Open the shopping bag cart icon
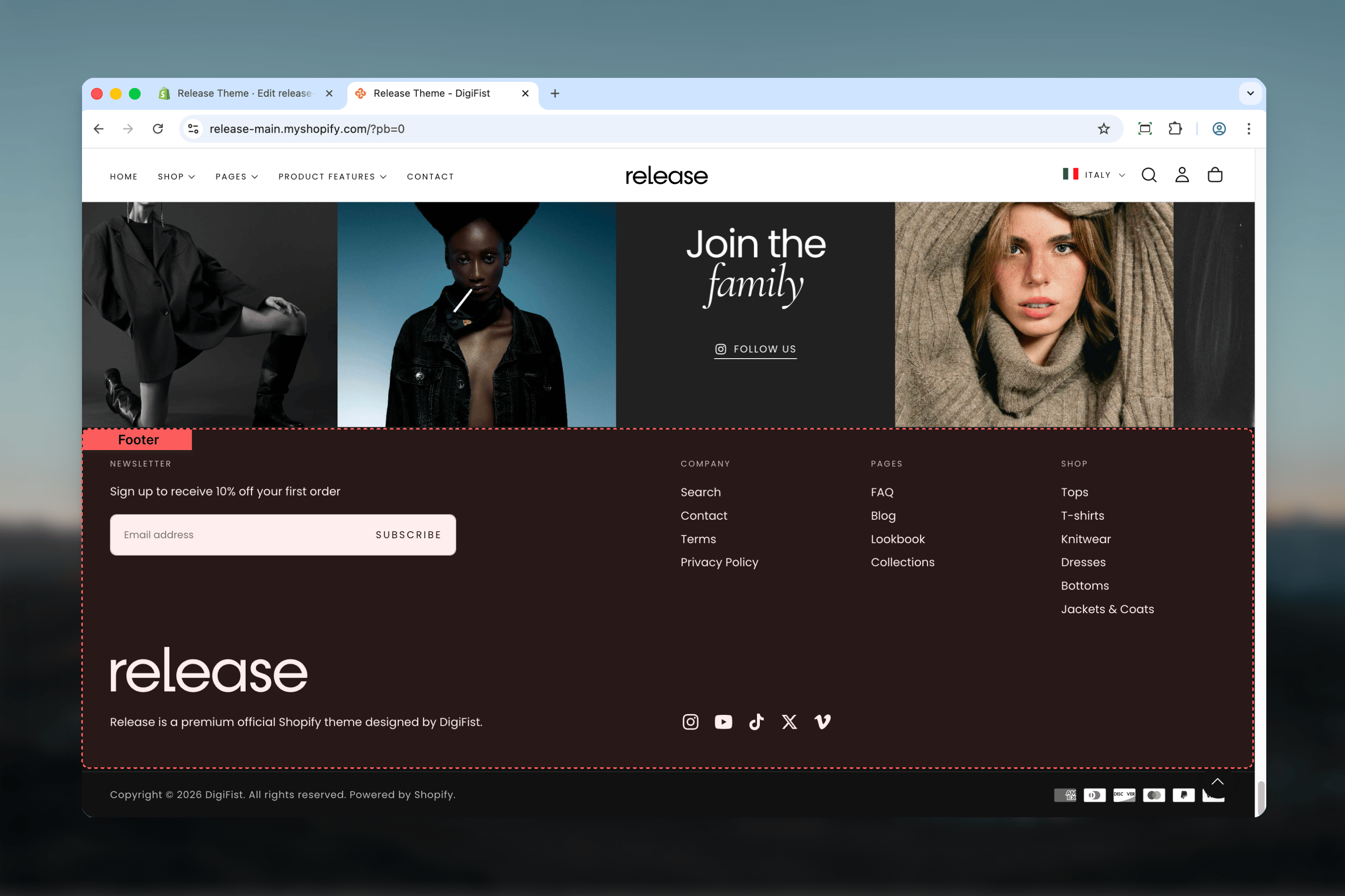This screenshot has height=896, width=1345. pos(1215,175)
